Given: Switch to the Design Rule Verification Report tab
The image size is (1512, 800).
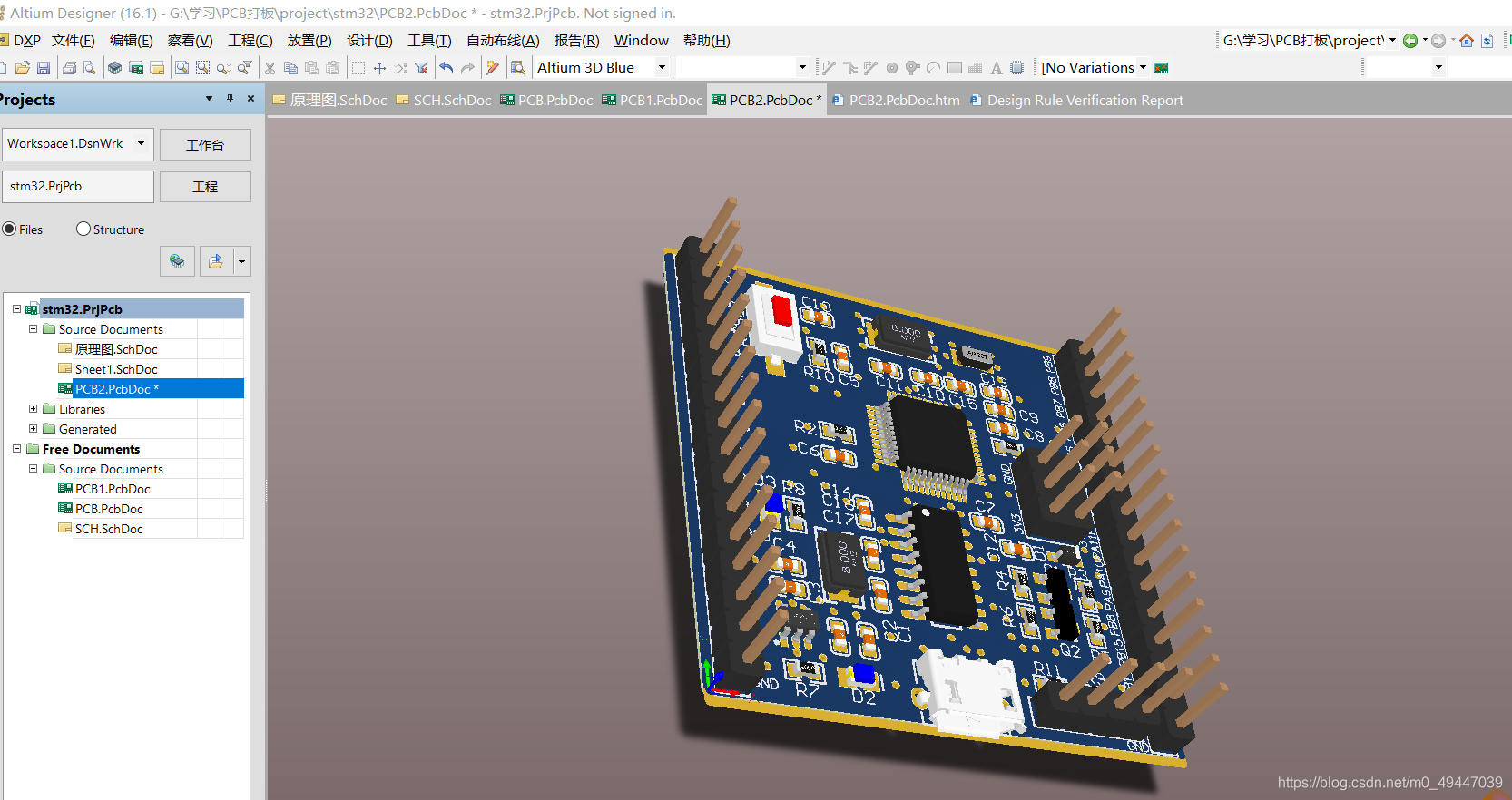Looking at the screenshot, I should click(x=1076, y=101).
